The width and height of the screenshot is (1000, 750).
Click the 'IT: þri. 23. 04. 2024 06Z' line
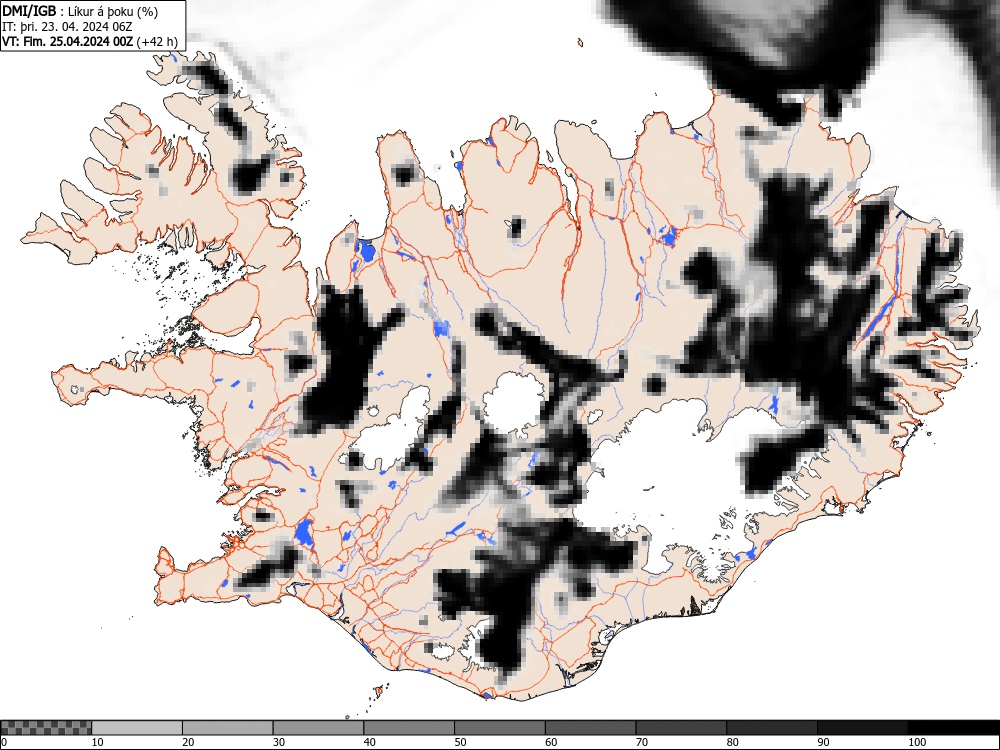[67, 27]
